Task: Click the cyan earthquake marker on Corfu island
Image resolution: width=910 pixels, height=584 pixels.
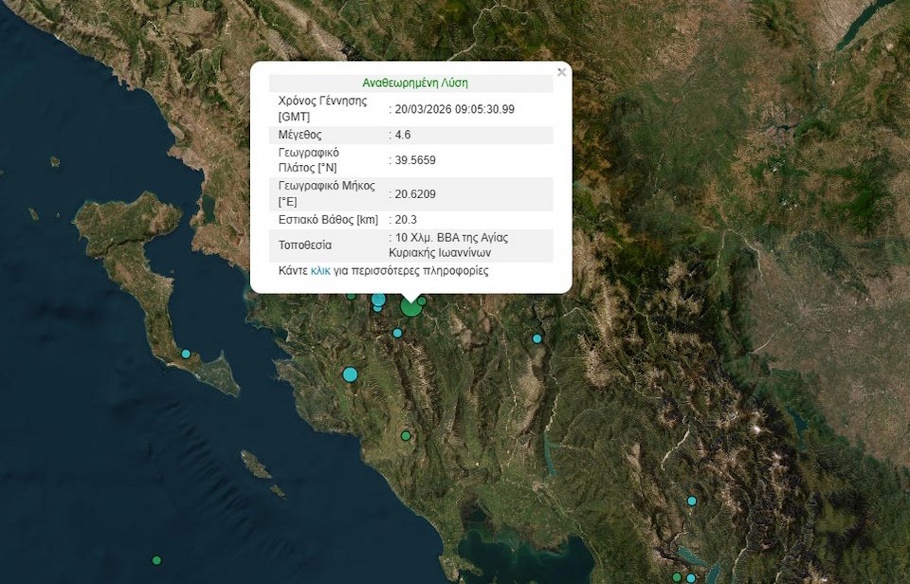Action: 186,354
